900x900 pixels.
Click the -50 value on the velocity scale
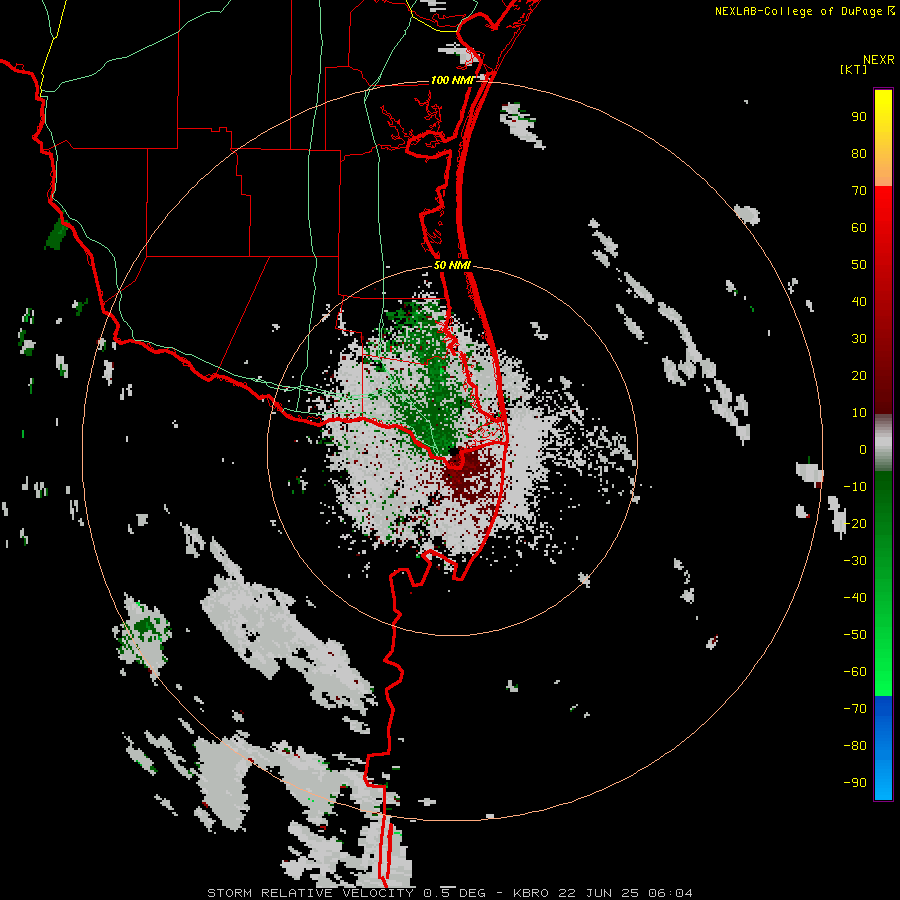point(855,635)
